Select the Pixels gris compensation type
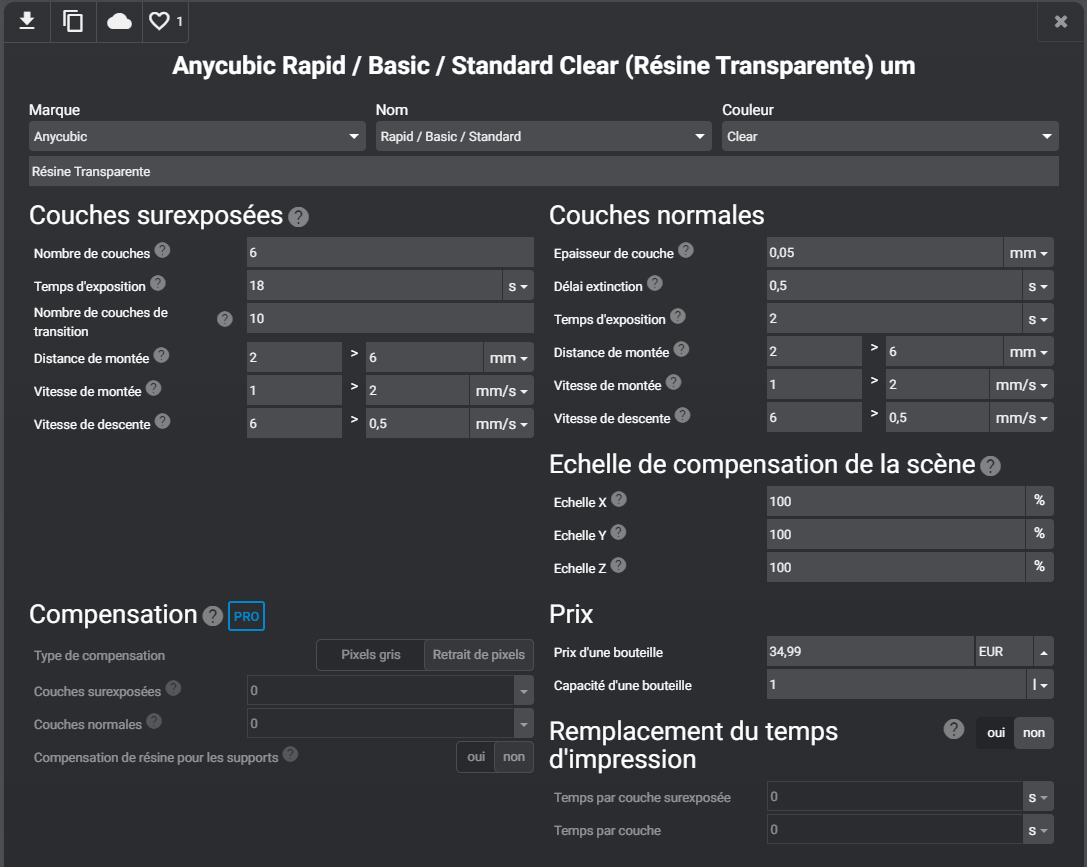 (x=371, y=655)
